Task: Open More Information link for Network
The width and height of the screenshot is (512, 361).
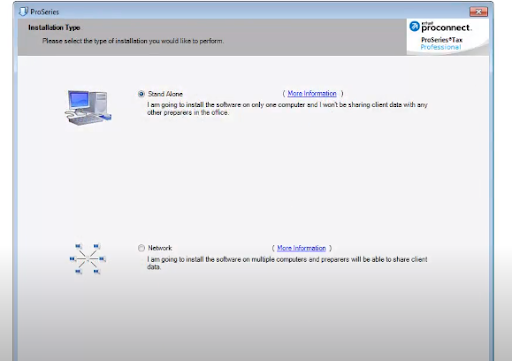Action: pyautogui.click(x=301, y=248)
